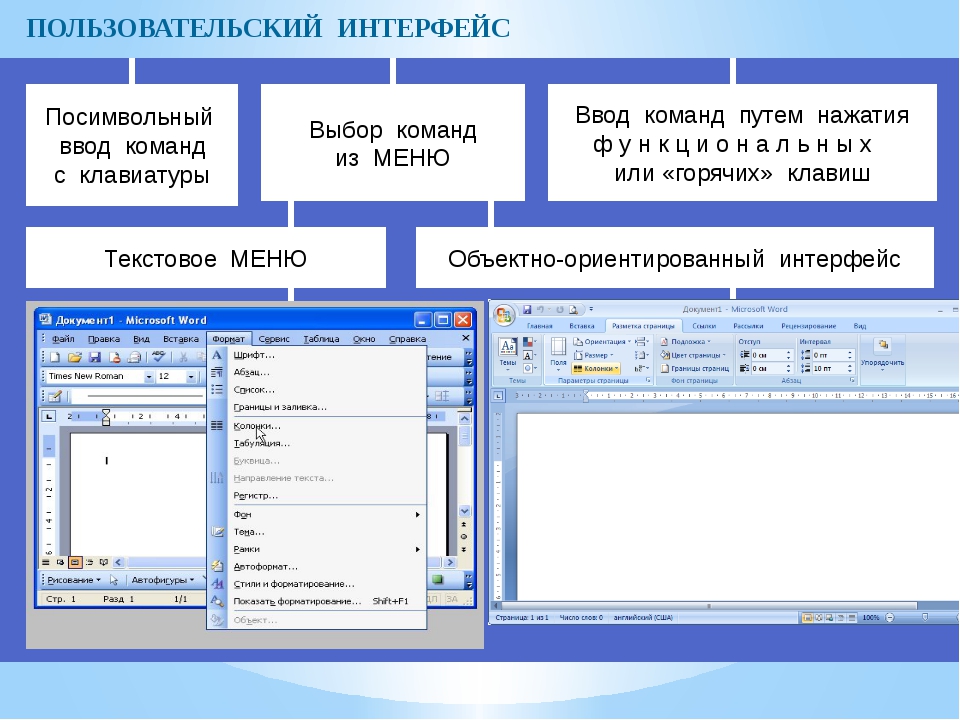960x720 pixels.
Task: Click Redo icon in Word 2007 quick access toolbar
Action: pyautogui.click(x=559, y=310)
